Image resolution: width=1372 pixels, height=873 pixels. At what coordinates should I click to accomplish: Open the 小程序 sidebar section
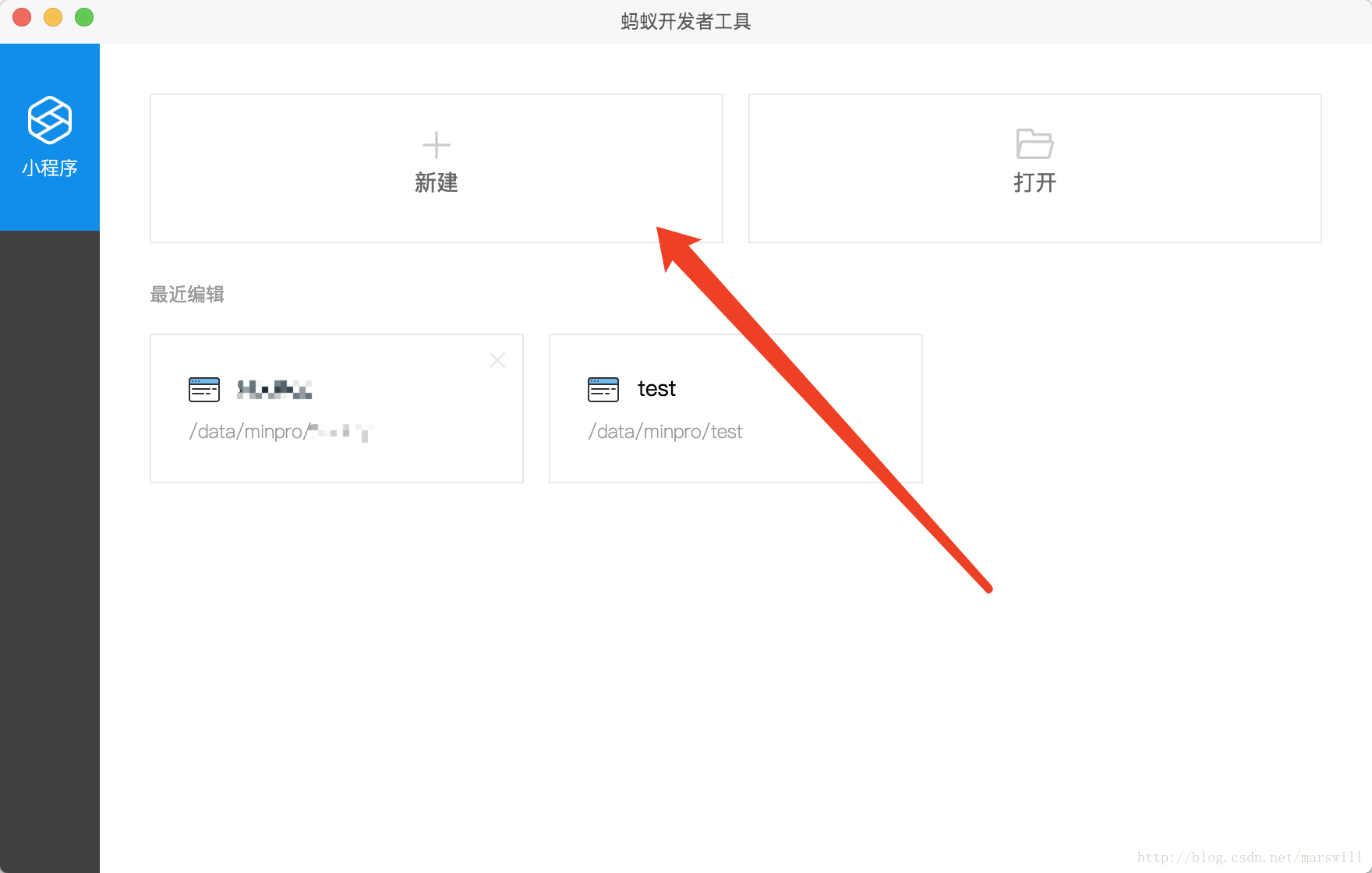click(x=50, y=137)
